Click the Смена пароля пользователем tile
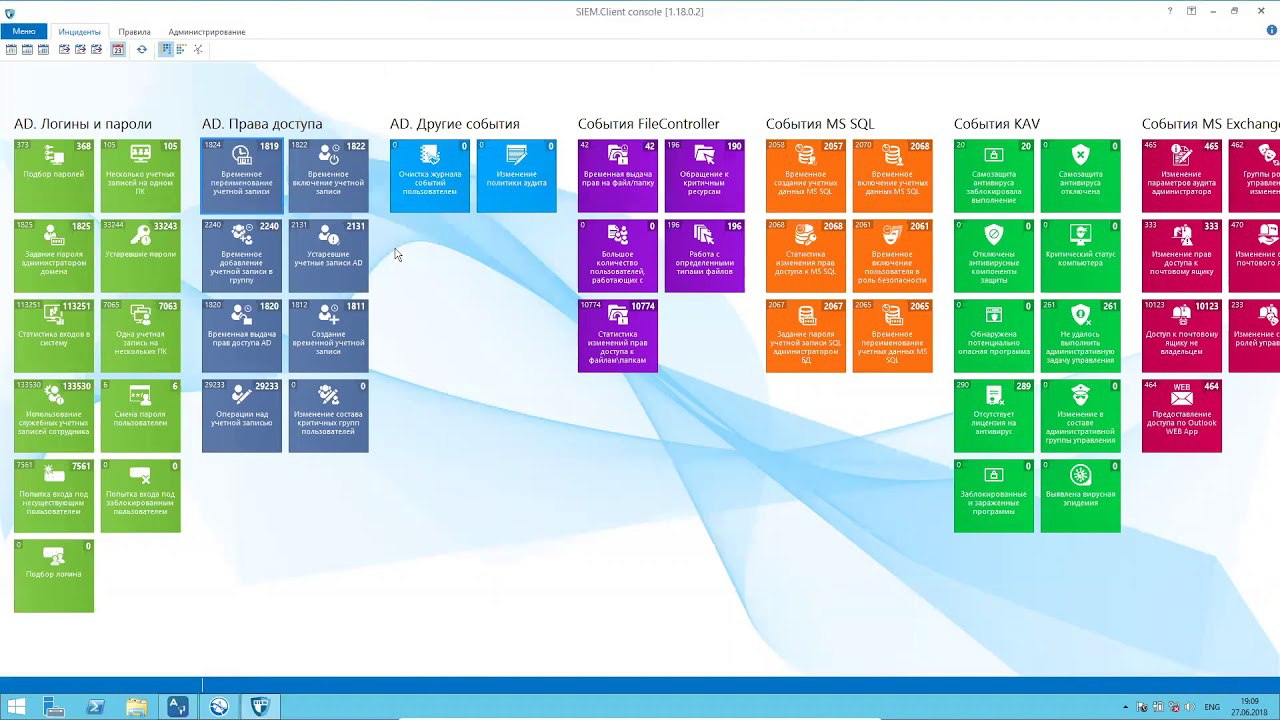This screenshot has width=1280, height=720. pyautogui.click(x=141, y=416)
